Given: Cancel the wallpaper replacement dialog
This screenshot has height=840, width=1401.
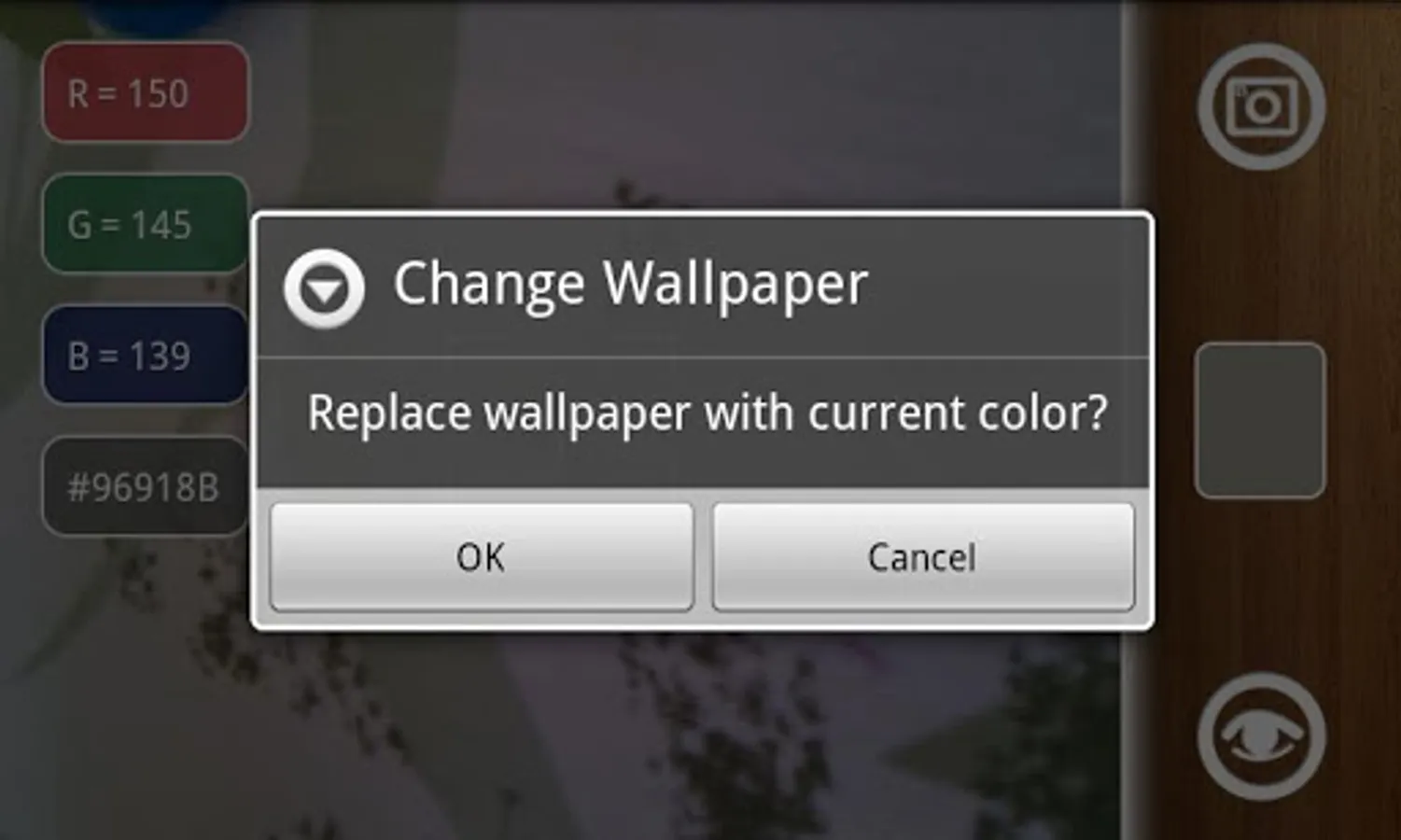Looking at the screenshot, I should coord(923,557).
